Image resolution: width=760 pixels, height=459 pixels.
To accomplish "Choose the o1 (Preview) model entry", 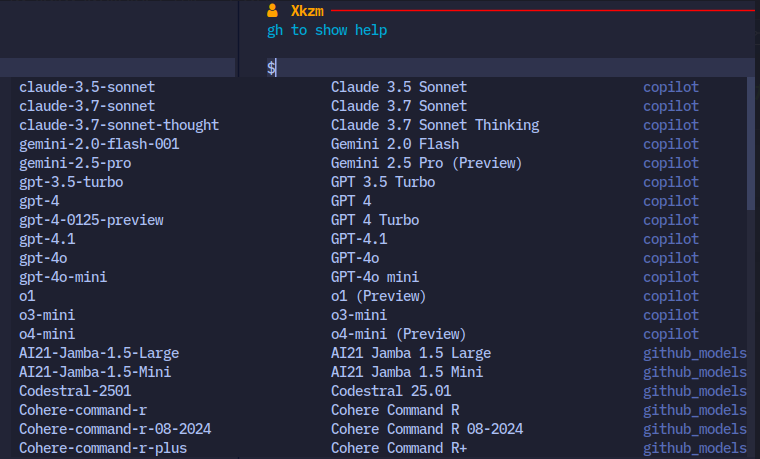I will [27, 296].
